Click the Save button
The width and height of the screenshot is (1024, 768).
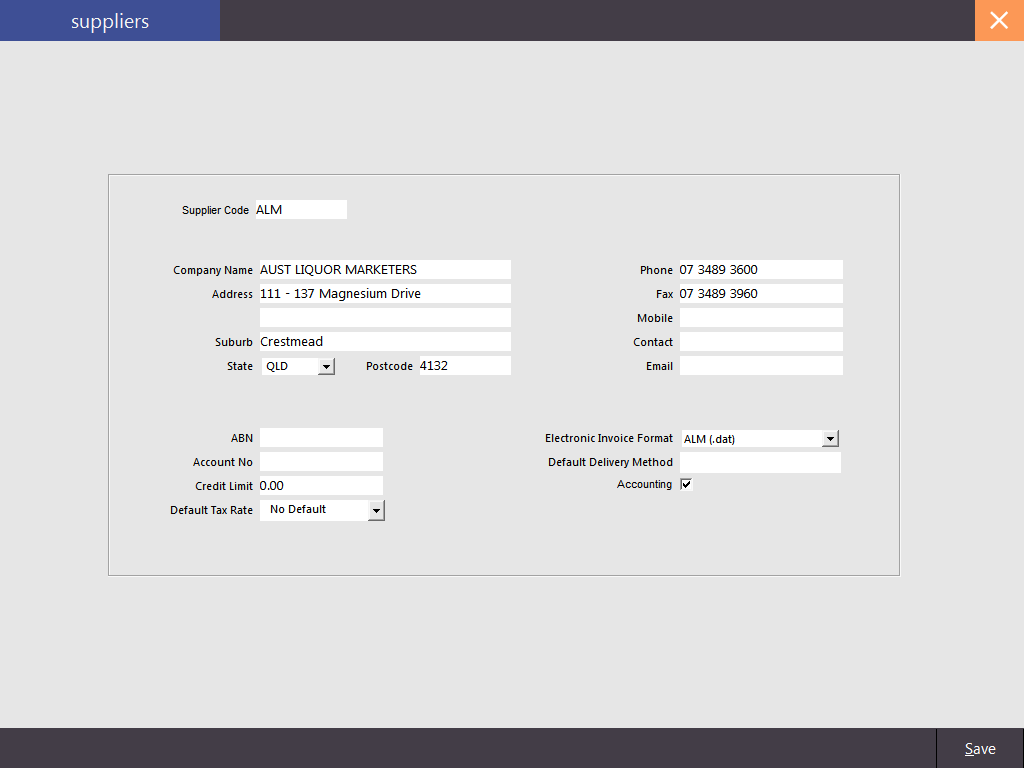point(980,748)
